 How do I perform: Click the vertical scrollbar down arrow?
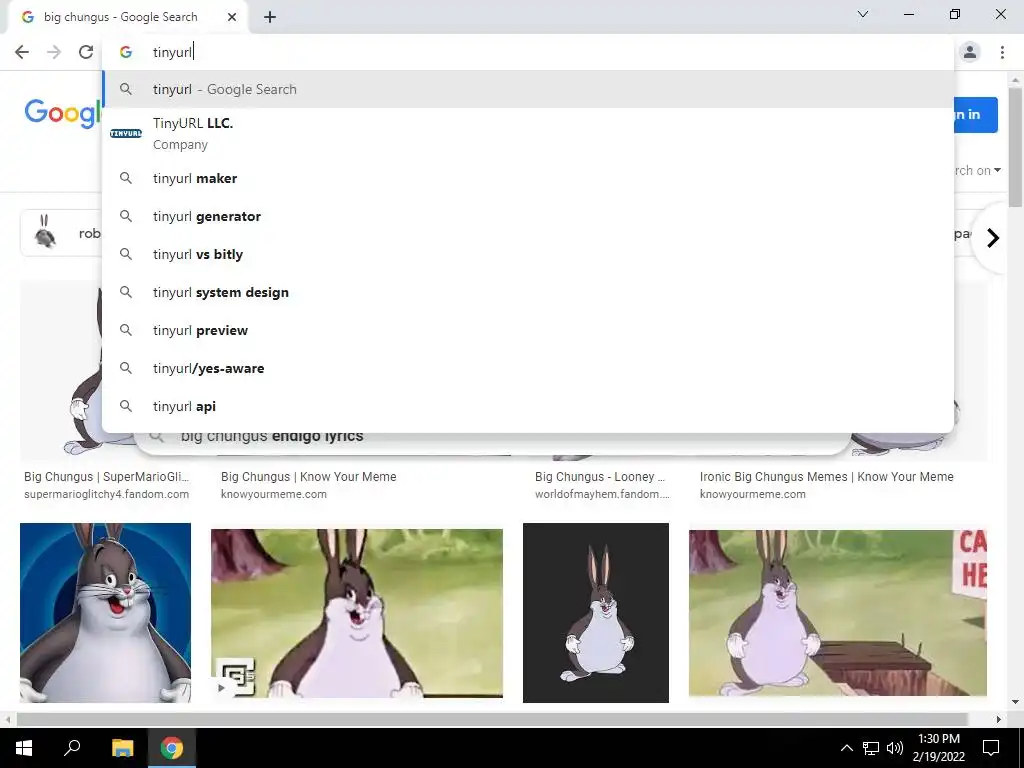pos(1015,703)
